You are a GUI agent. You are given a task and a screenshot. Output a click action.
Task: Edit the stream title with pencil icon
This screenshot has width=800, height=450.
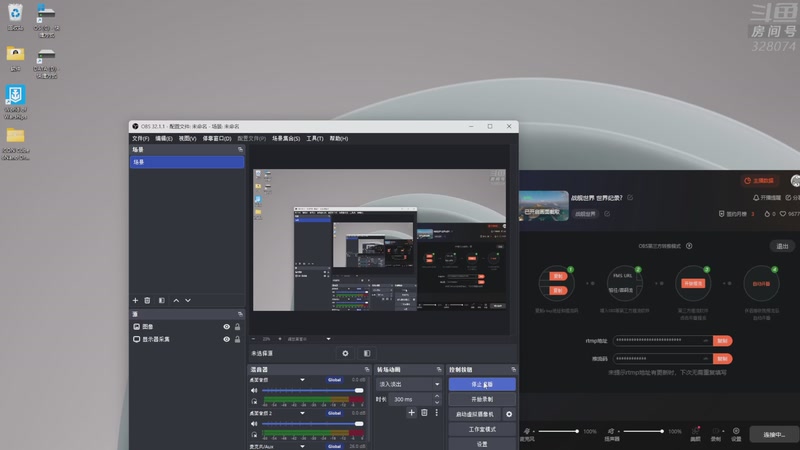pyautogui.click(x=630, y=197)
